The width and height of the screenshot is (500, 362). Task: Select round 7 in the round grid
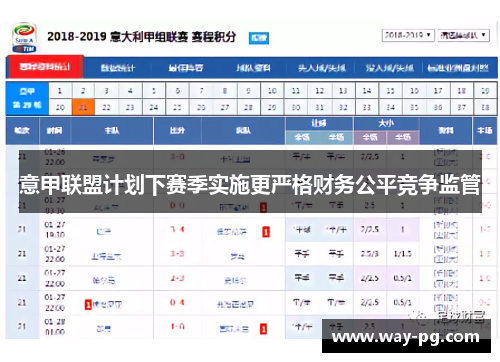coord(201,91)
